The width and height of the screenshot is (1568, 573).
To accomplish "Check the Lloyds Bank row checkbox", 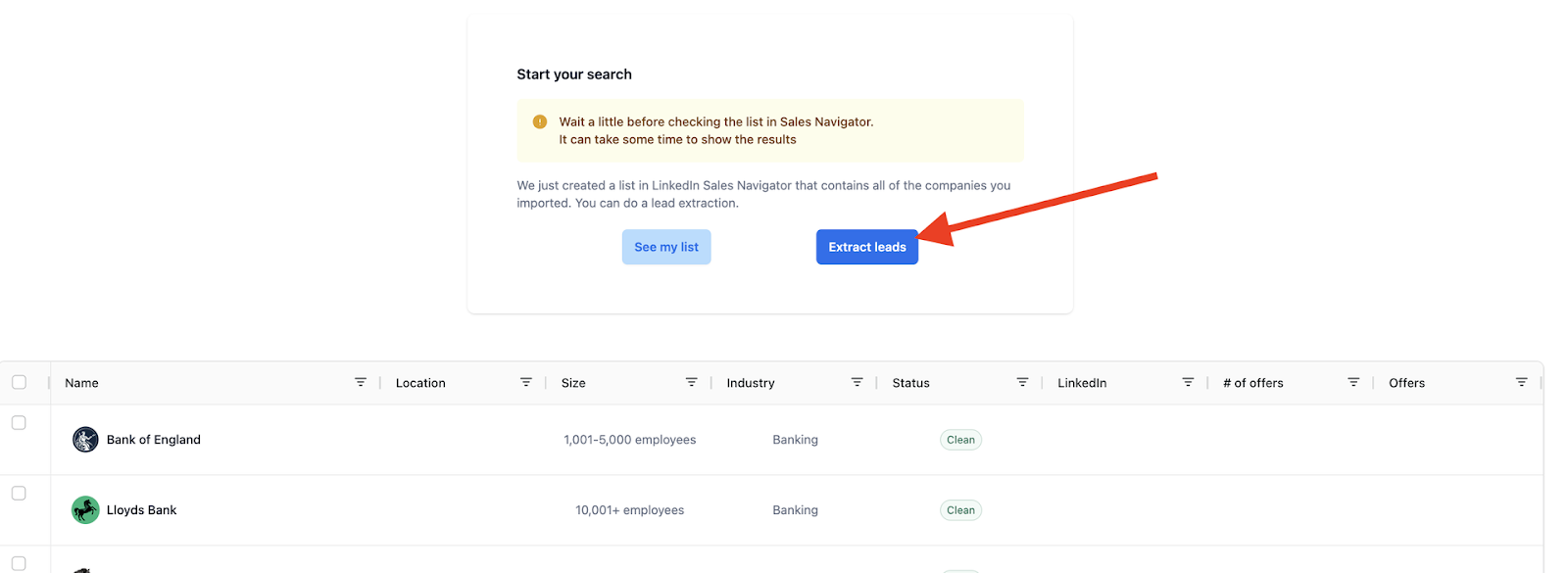I will tap(19, 493).
